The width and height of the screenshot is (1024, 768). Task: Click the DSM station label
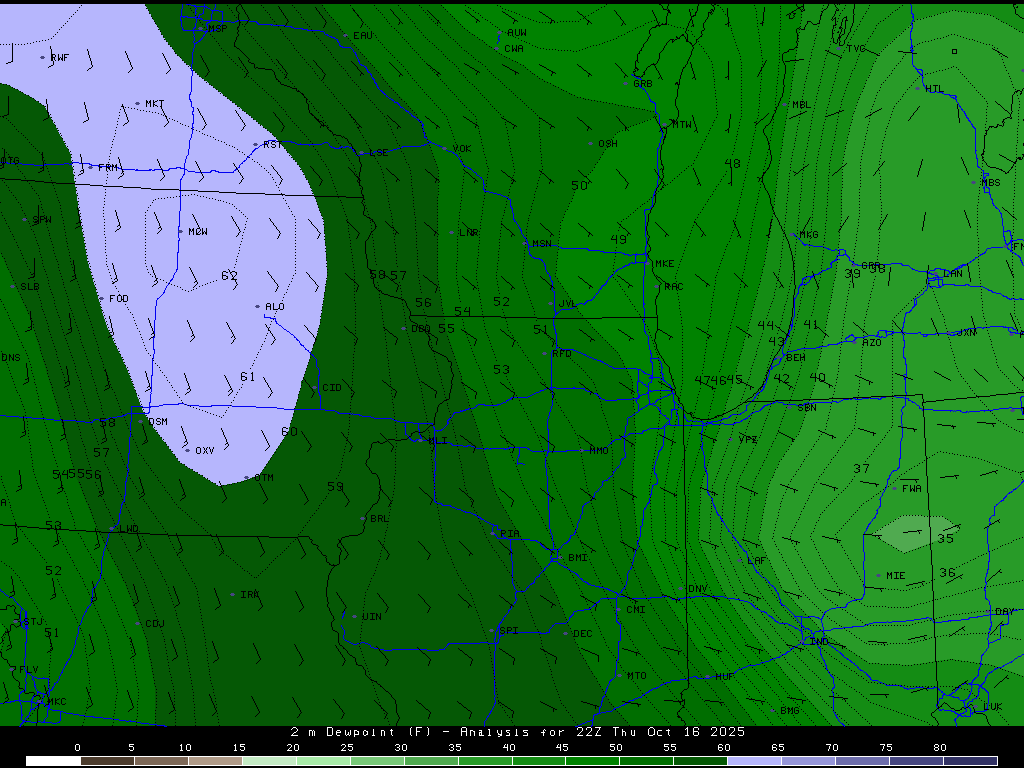click(x=158, y=421)
